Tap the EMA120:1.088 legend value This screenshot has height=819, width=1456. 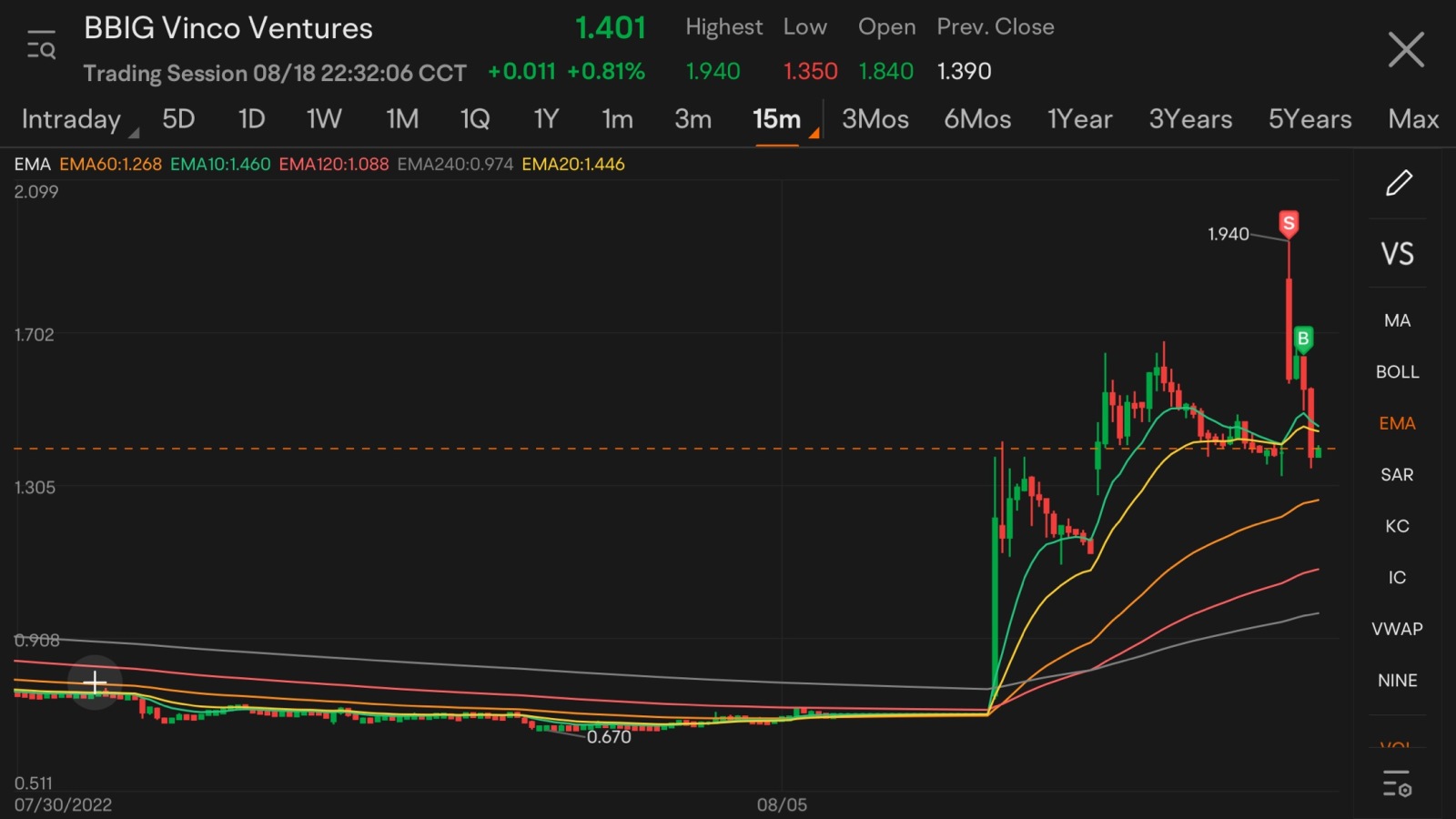[334, 165]
